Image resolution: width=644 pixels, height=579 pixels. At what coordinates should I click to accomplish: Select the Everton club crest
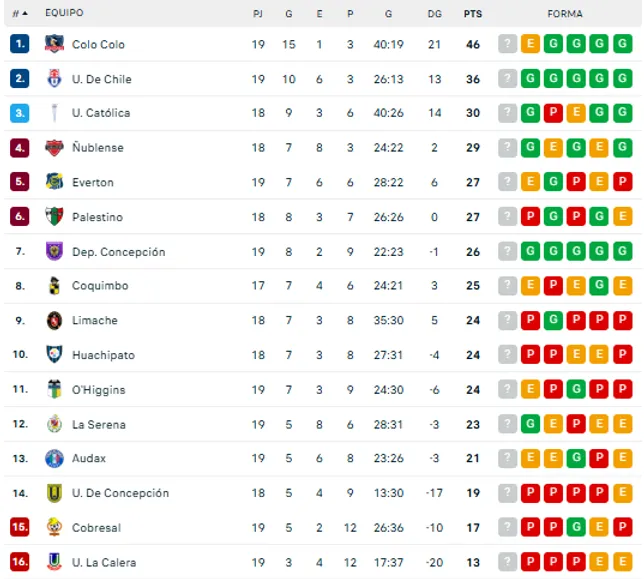pos(54,182)
